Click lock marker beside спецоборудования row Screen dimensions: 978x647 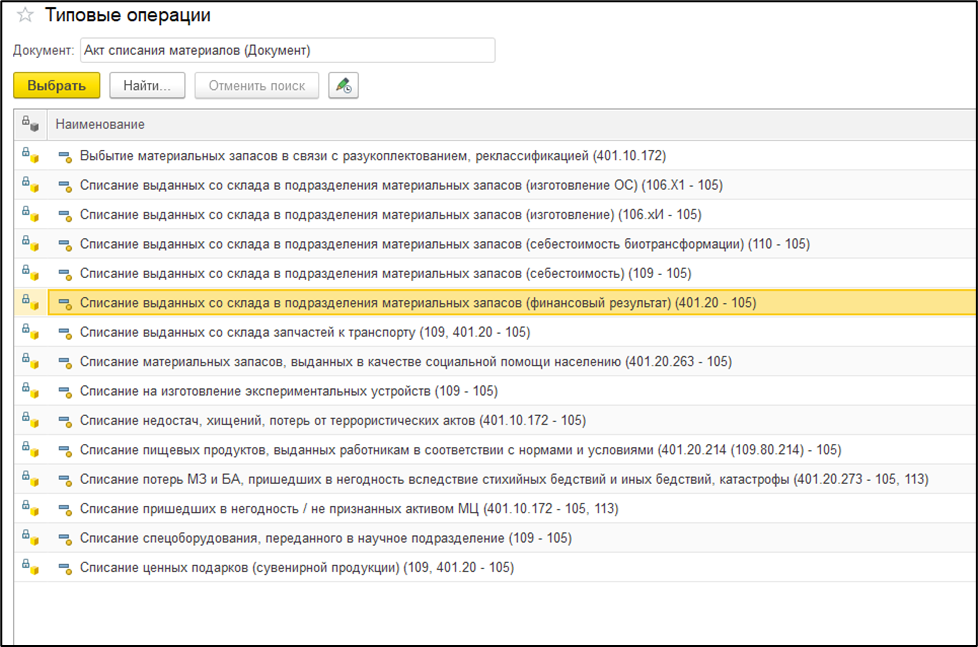click(x=30, y=537)
